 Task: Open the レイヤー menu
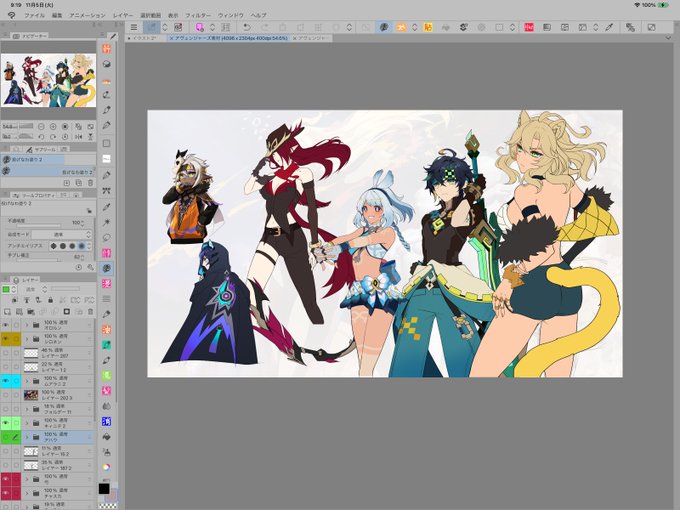coord(123,15)
